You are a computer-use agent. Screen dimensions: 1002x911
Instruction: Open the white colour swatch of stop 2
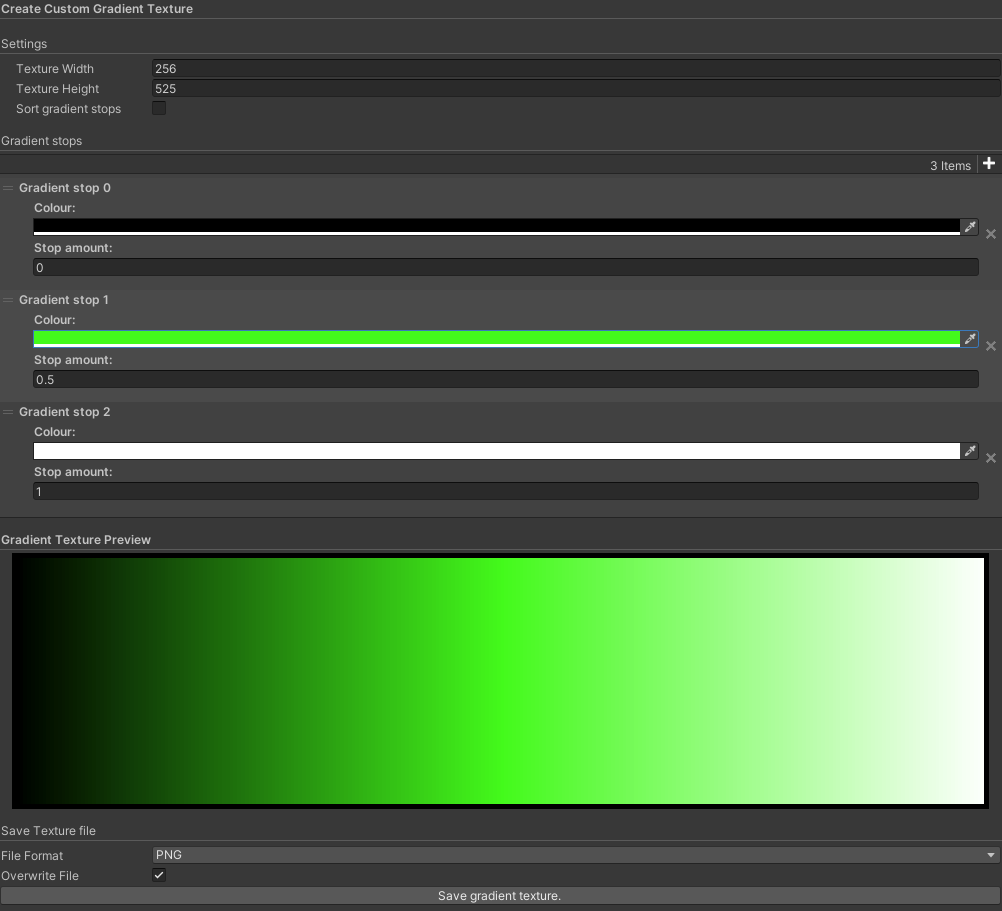coord(497,451)
